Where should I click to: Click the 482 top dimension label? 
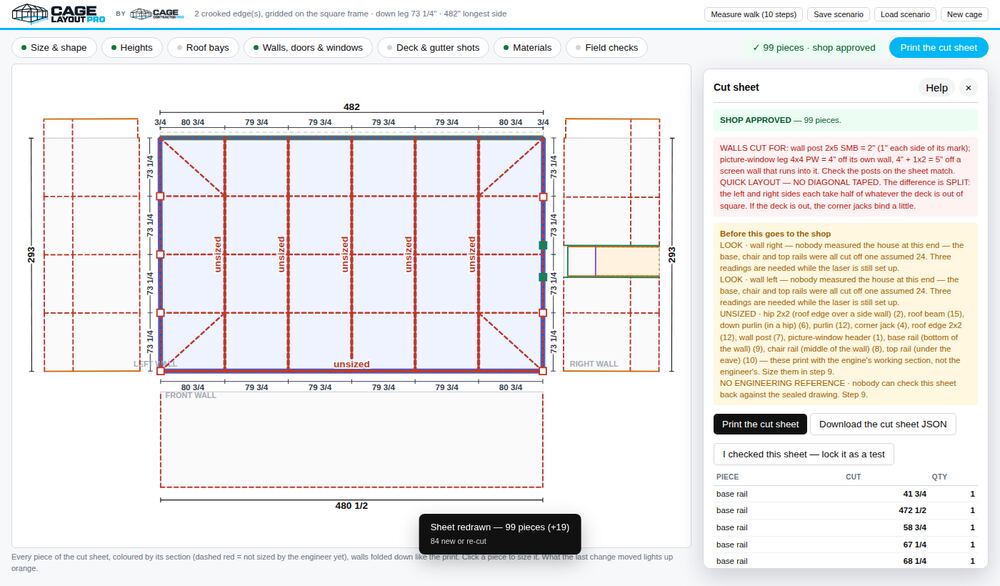click(351, 106)
